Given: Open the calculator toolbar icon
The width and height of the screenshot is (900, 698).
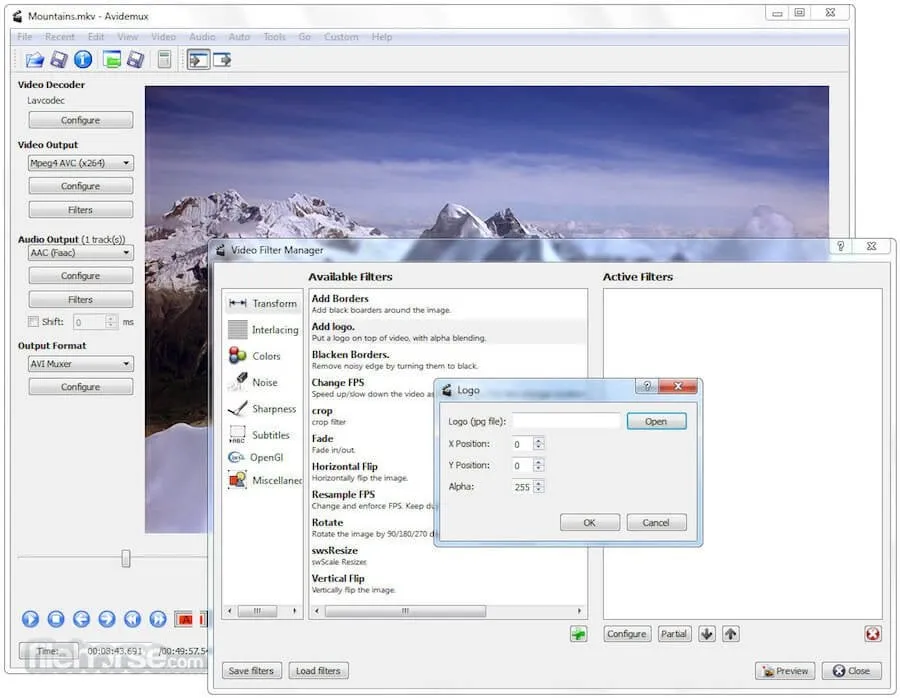Looking at the screenshot, I should [x=164, y=60].
